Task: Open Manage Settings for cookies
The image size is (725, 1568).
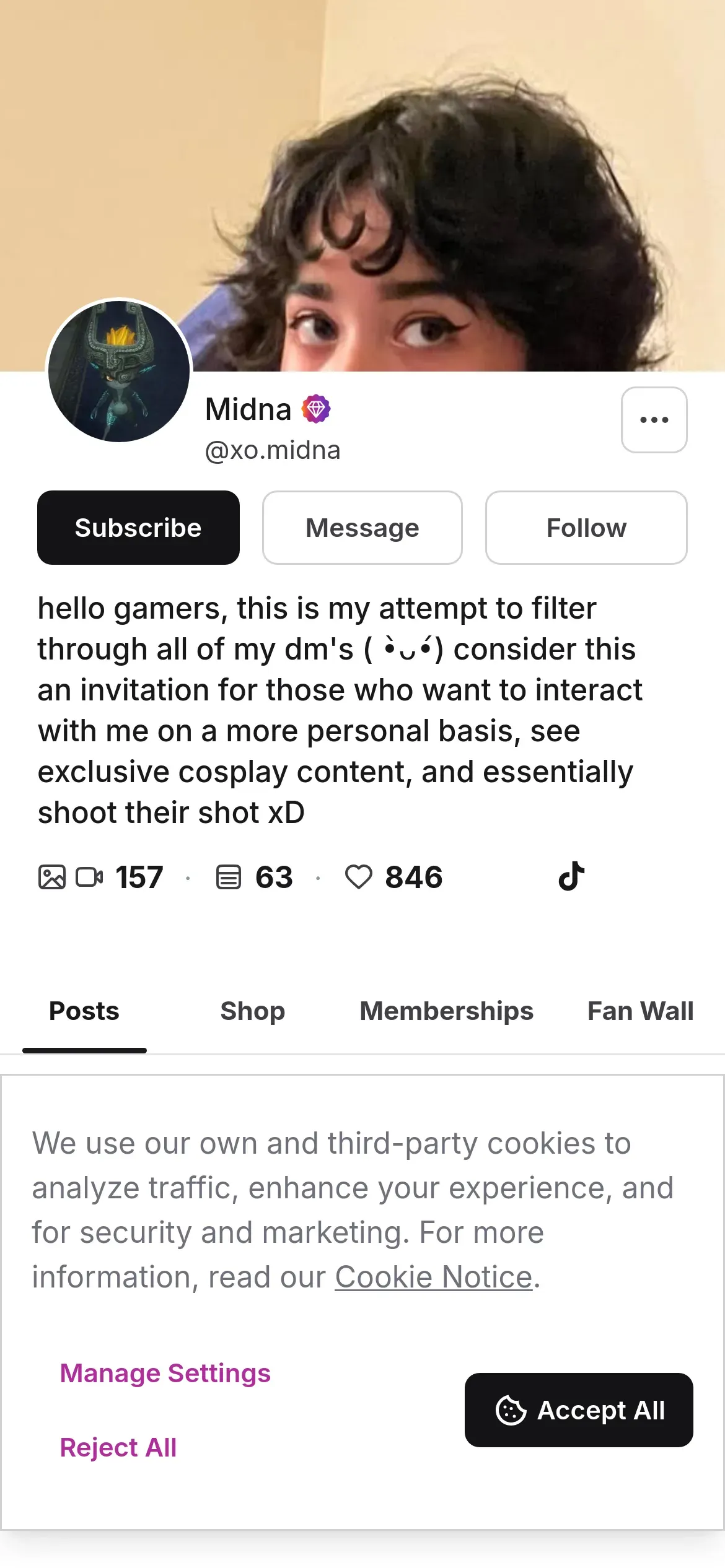Action: point(165,1373)
